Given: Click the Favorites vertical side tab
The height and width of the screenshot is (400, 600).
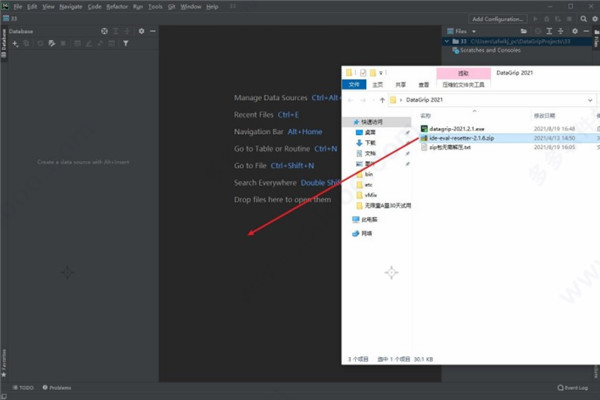Looking at the screenshot, I should (4, 363).
